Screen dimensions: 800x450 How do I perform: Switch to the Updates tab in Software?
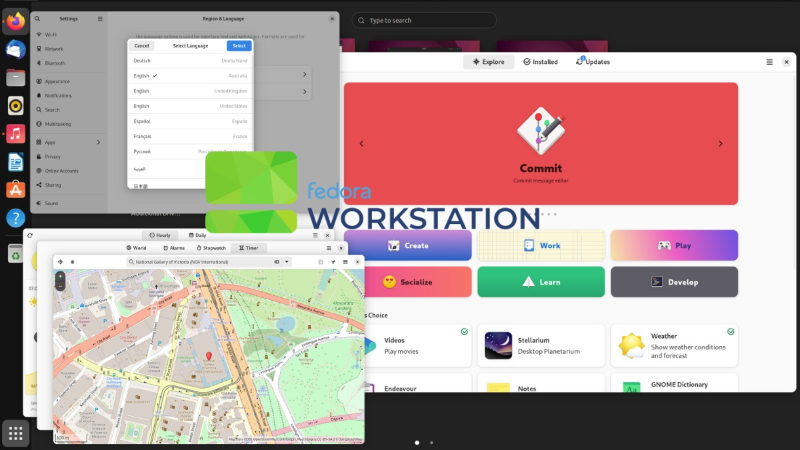[593, 62]
